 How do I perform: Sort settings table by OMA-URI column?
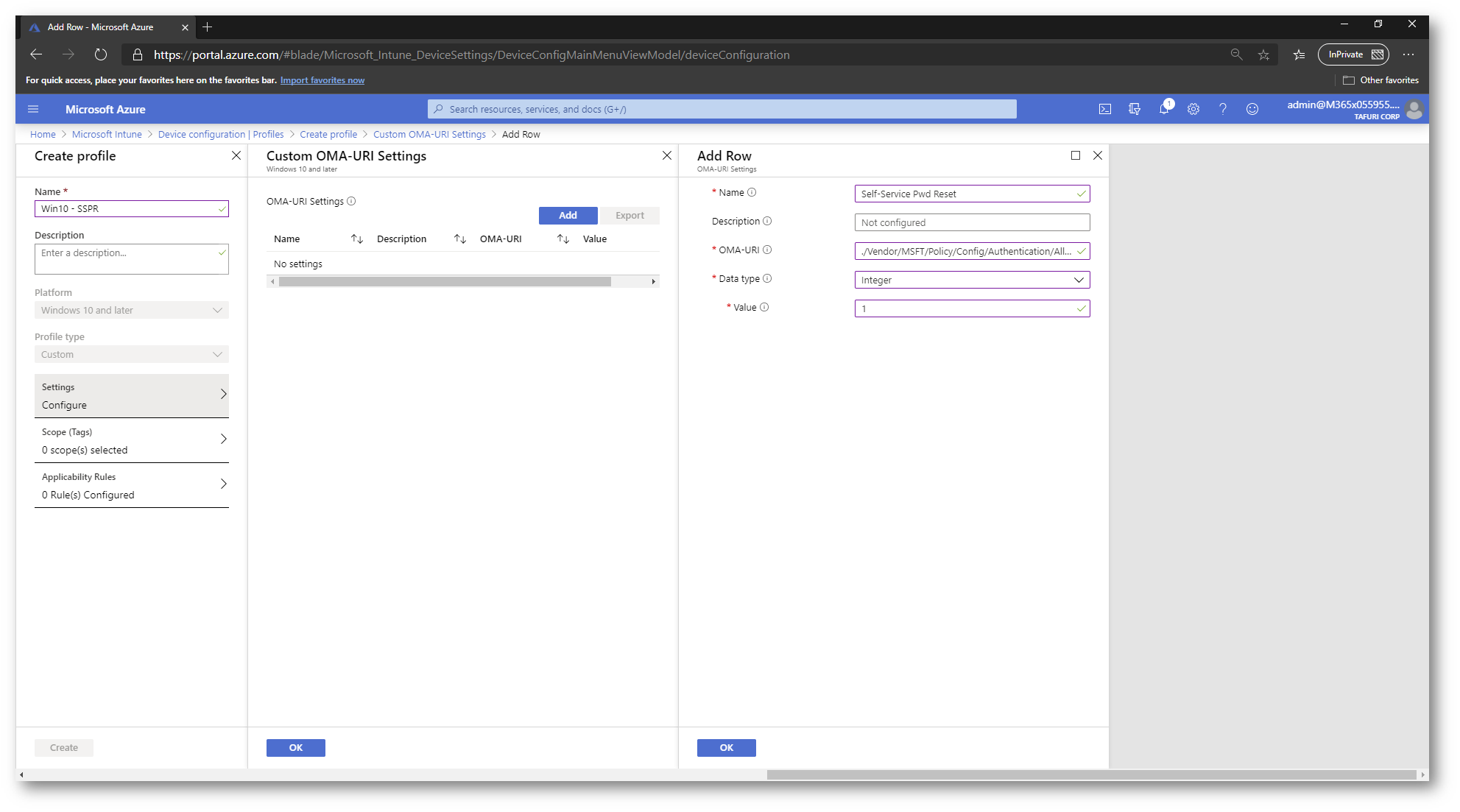(563, 239)
